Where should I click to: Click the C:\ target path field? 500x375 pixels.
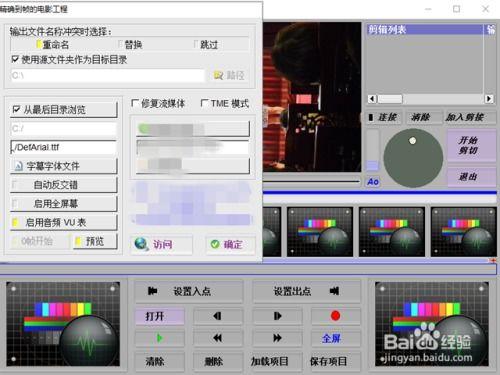click(x=108, y=75)
